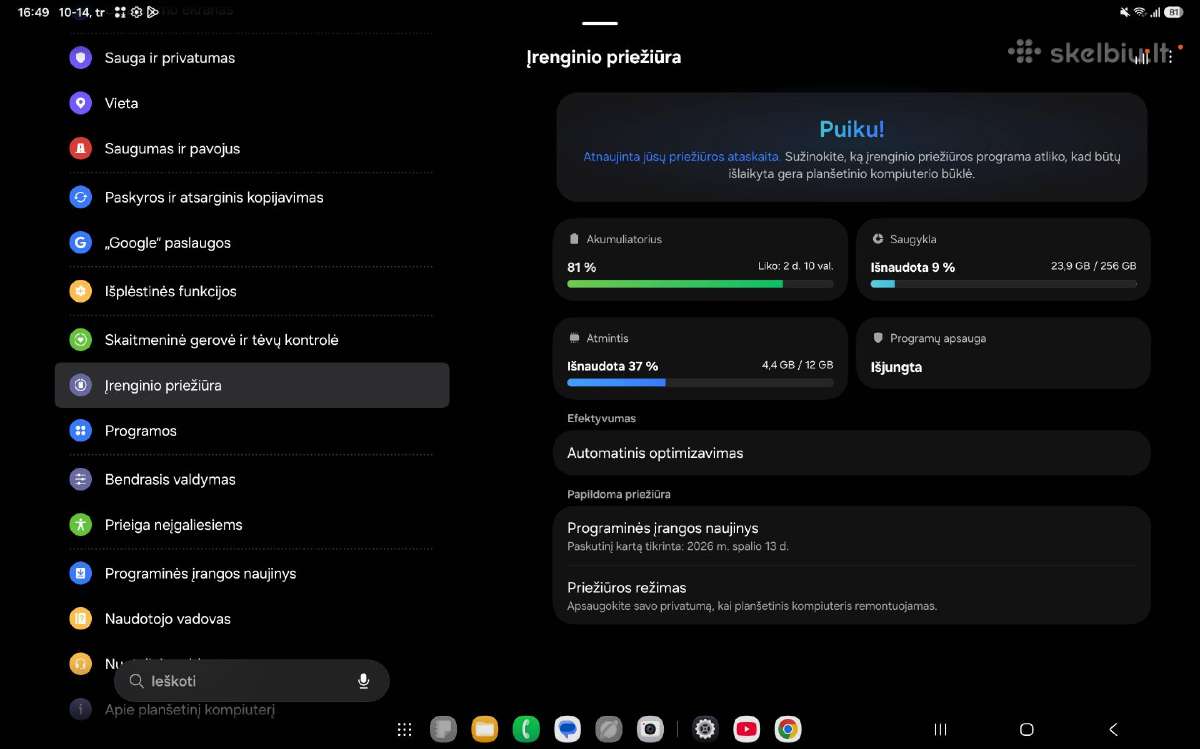Image resolution: width=1200 pixels, height=749 pixels.
Task: Open the more options three-dot menu
Action: click(x=1170, y=58)
